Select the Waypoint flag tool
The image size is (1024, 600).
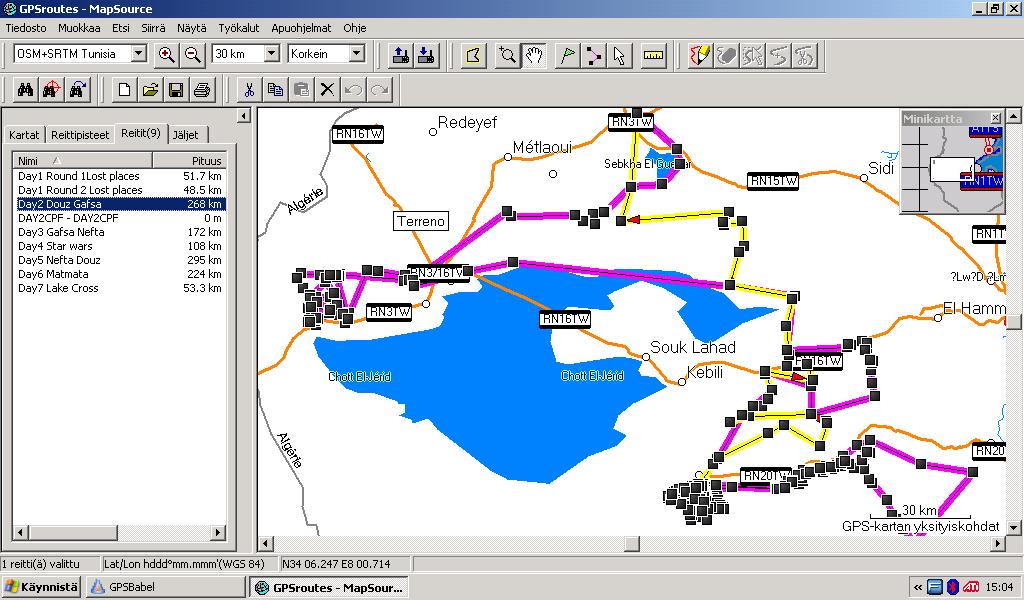[x=567, y=55]
